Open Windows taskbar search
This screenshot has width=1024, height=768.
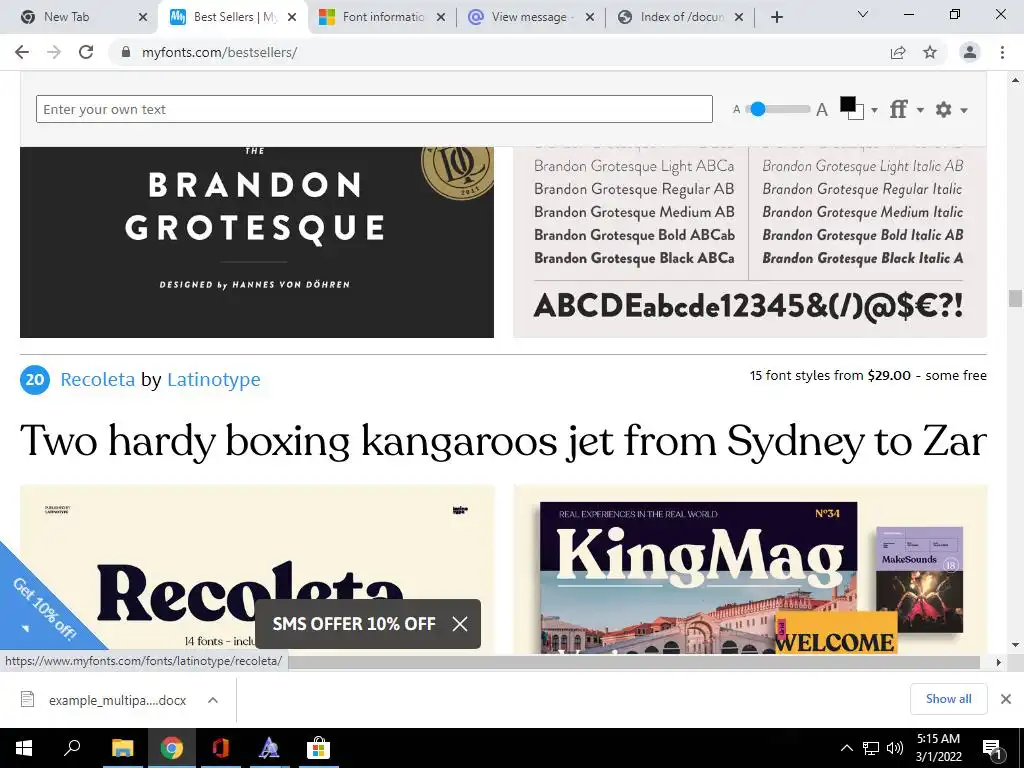(71, 748)
